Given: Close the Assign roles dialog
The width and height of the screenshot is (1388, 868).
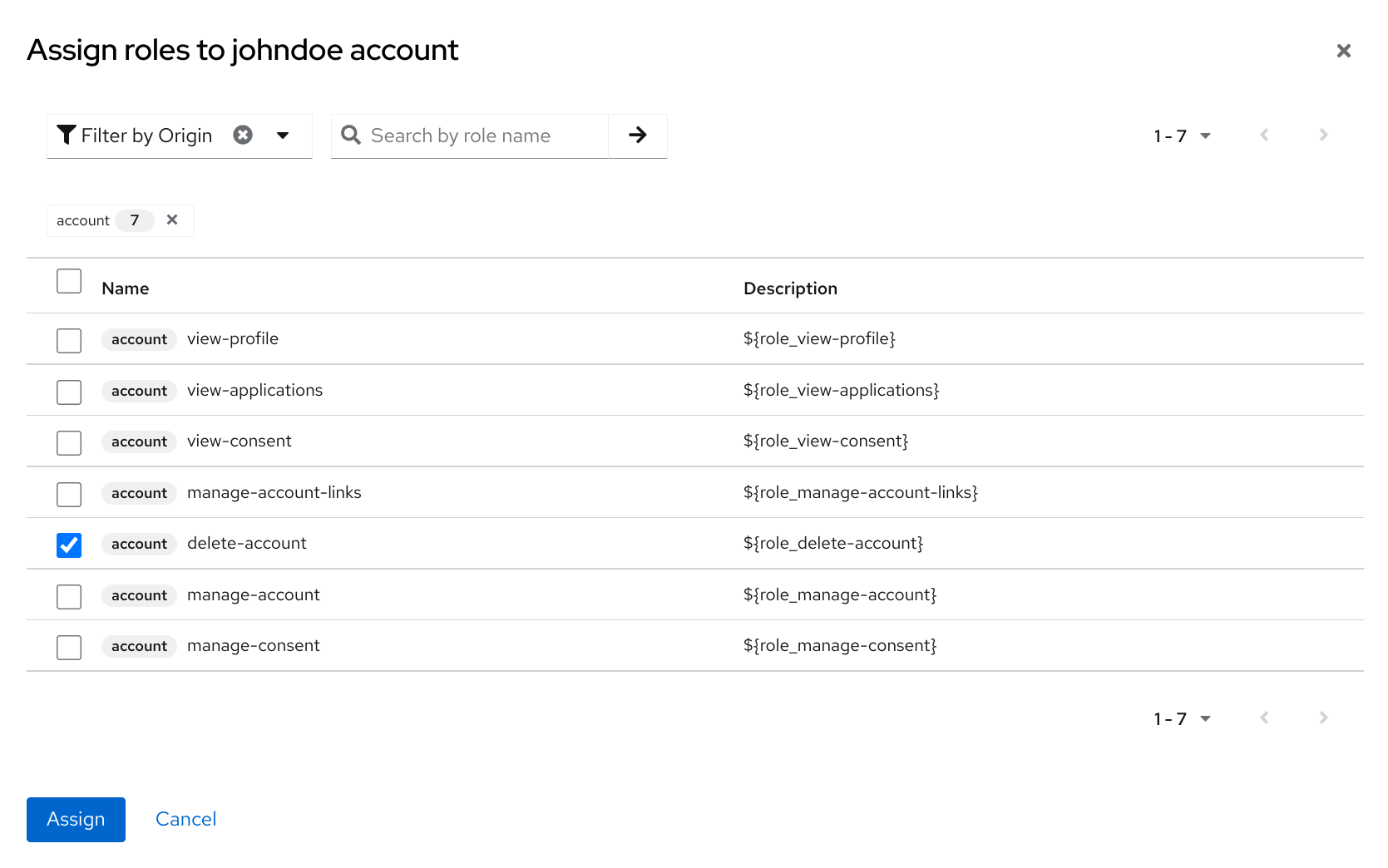Looking at the screenshot, I should 1343,50.
